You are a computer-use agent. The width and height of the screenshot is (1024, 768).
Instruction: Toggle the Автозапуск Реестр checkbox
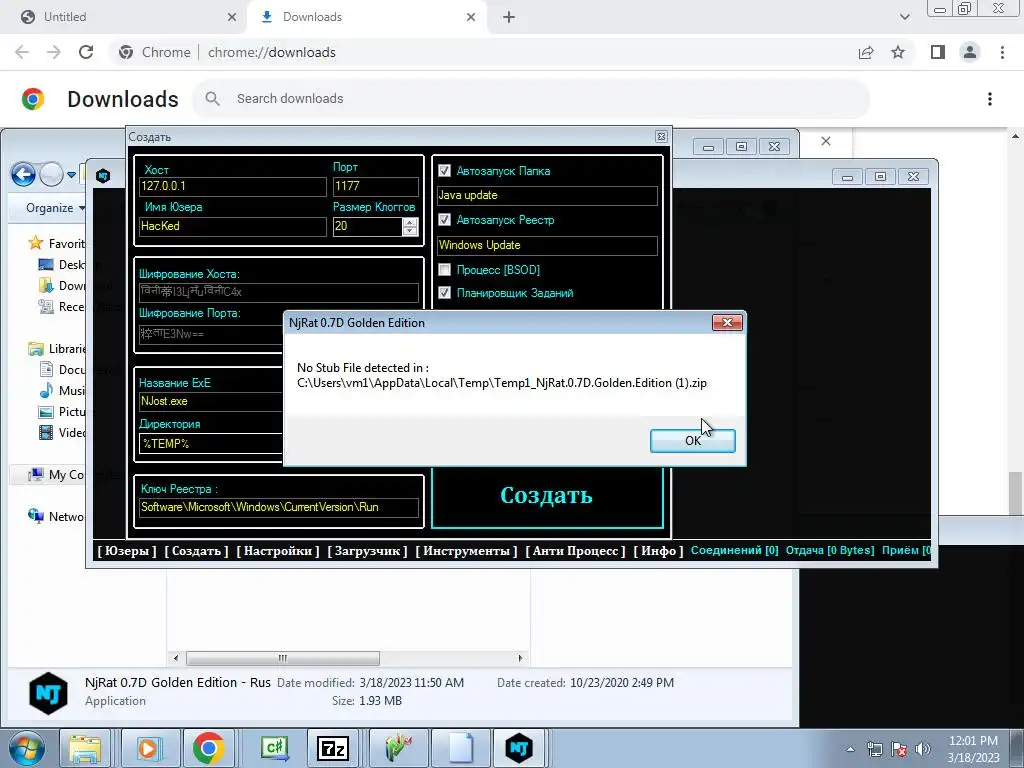[444, 219]
